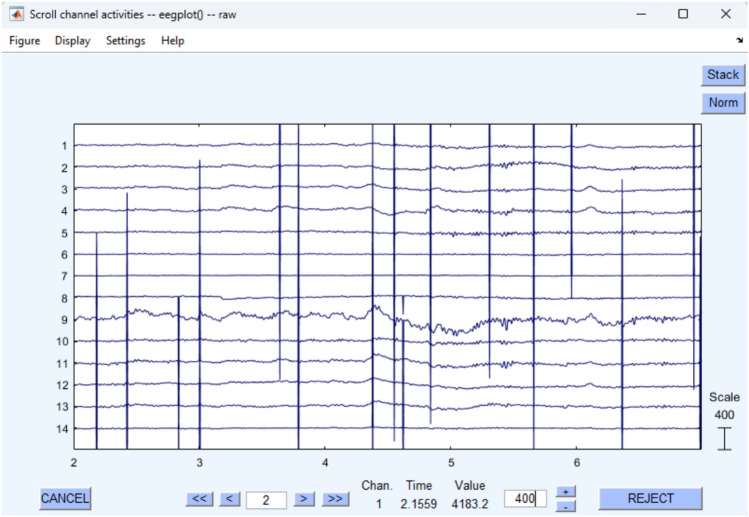Click channel label 12 on the y-axis
The height and width of the screenshot is (517, 749).
pyautogui.click(x=62, y=385)
